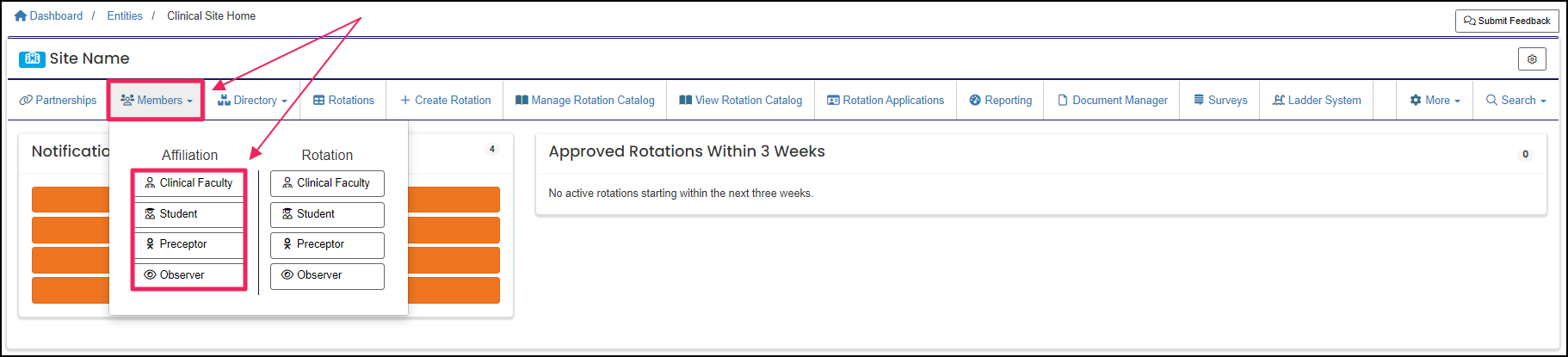This screenshot has width=1568, height=357.
Task: Click the graduate icon on Rotation Student
Action: point(287,213)
